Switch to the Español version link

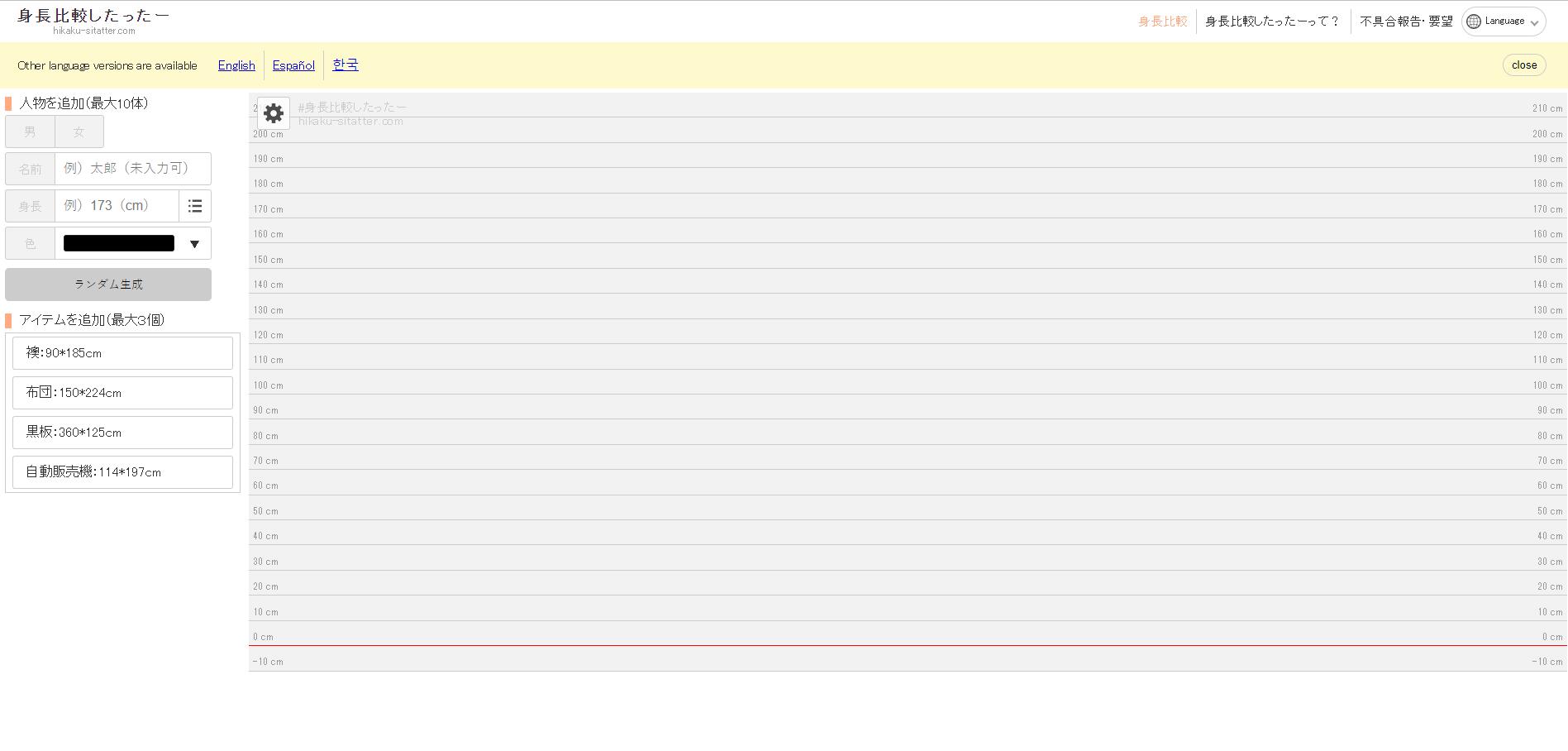[293, 65]
